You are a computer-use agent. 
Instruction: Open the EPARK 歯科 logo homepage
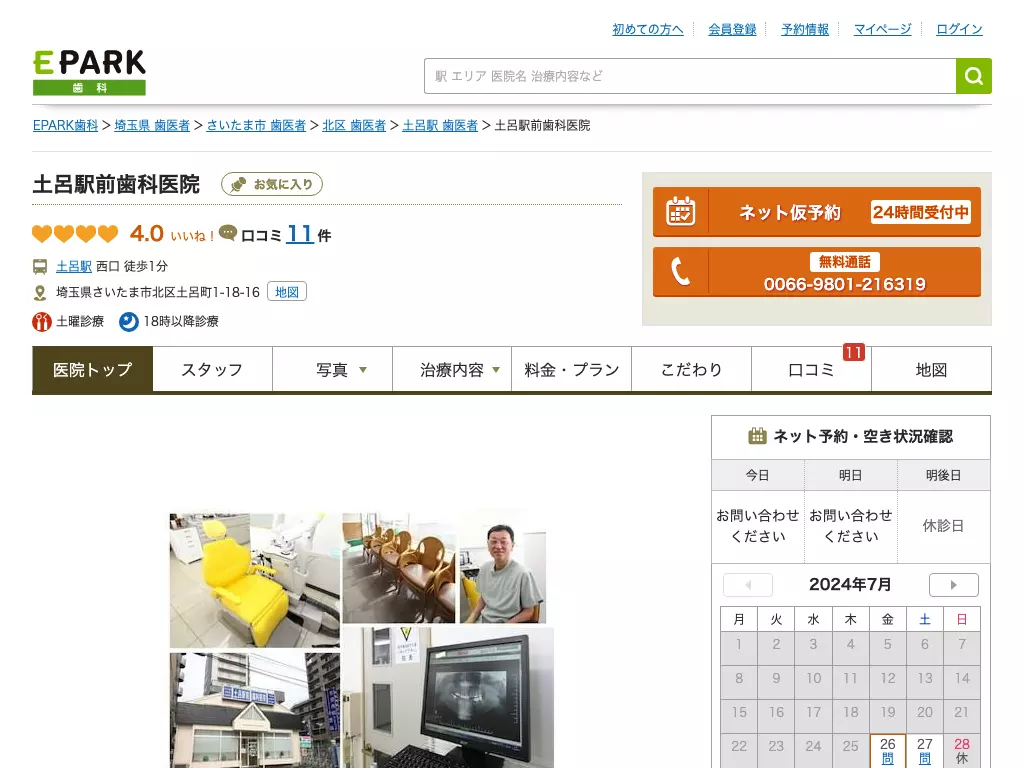89,72
